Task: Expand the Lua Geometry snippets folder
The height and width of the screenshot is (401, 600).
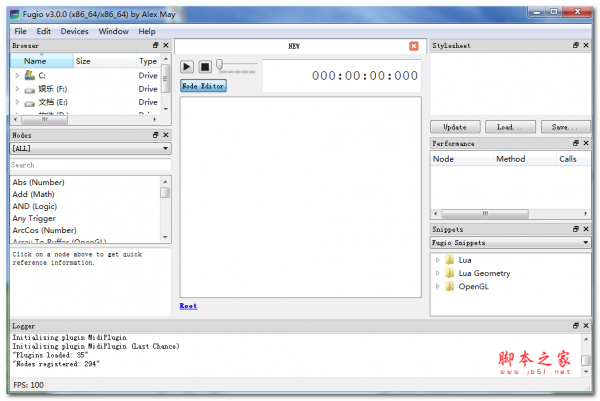Action: click(438, 273)
